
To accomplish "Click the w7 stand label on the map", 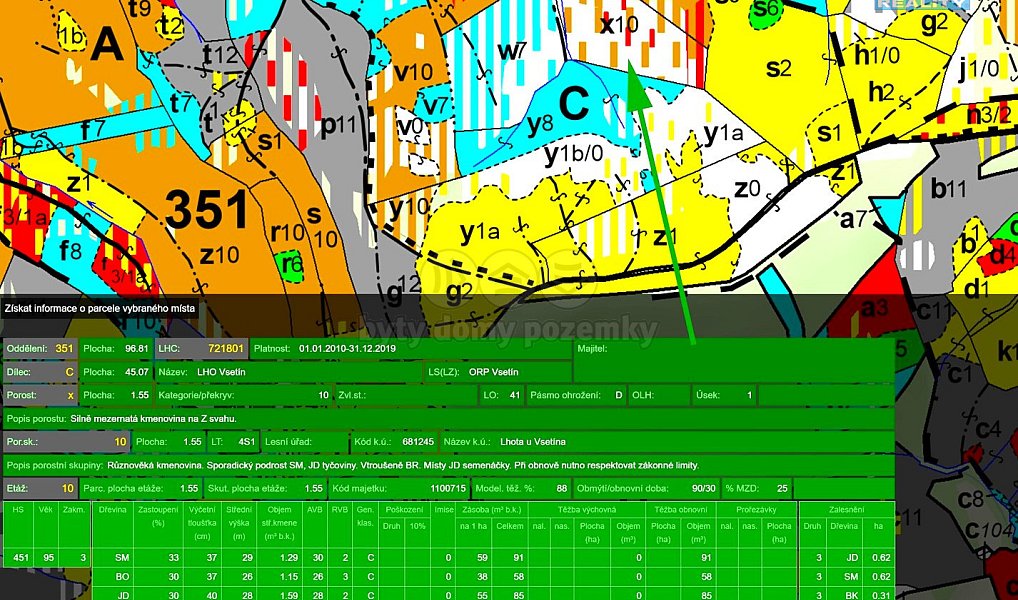I will pos(512,51).
